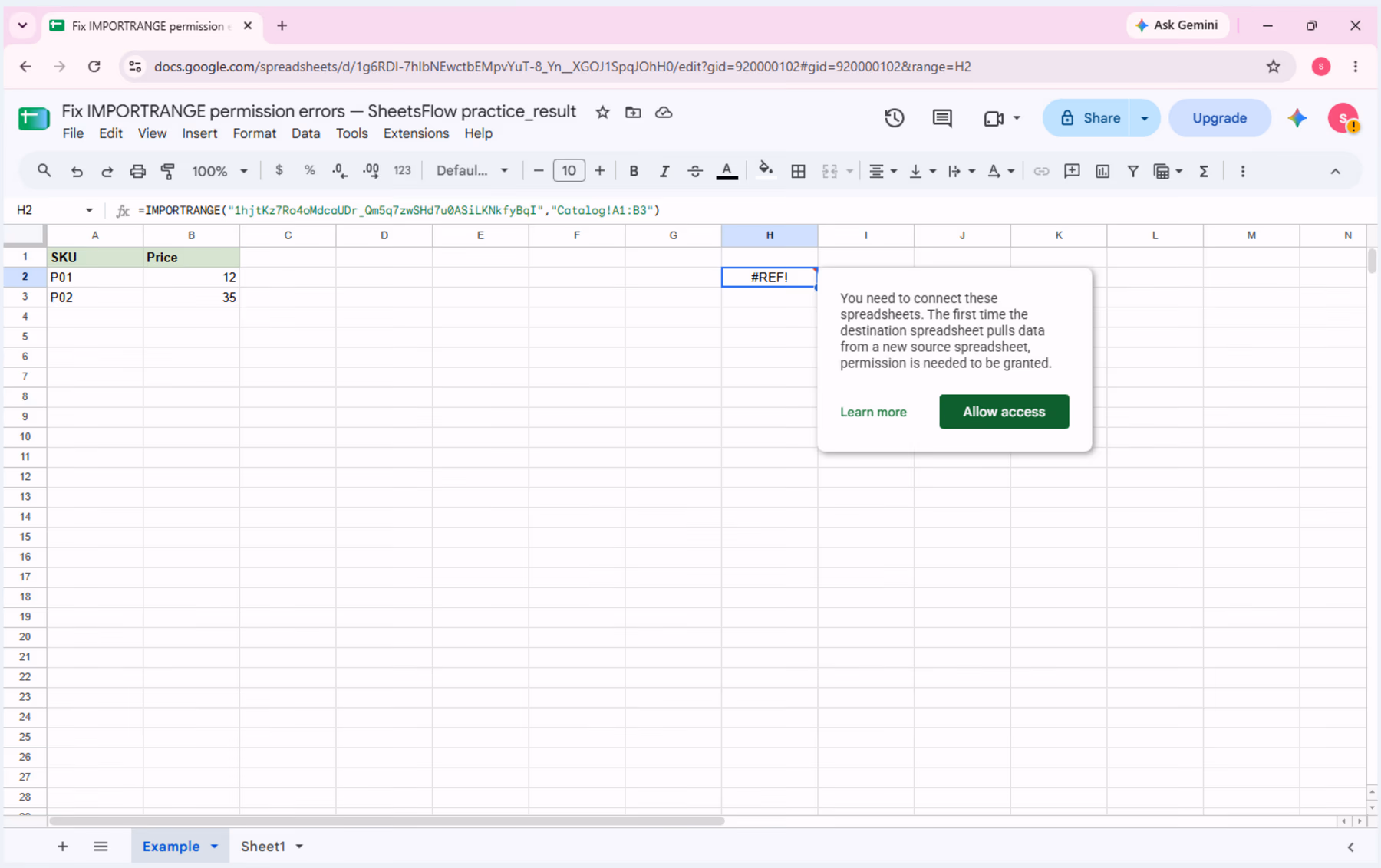Screen dimensions: 1381x868
Task: Open the Share options dropdown arrow
Action: 1144,118
